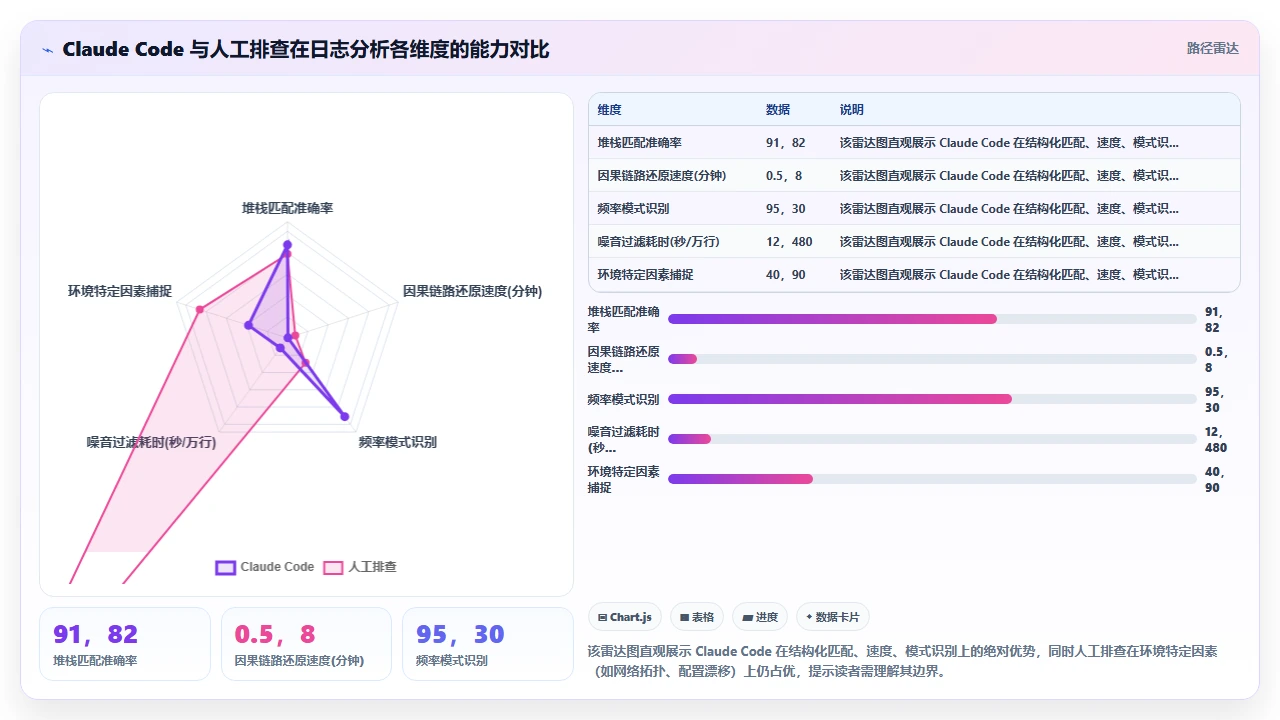
Task: Click the table value 12，480
Action: 790,242
